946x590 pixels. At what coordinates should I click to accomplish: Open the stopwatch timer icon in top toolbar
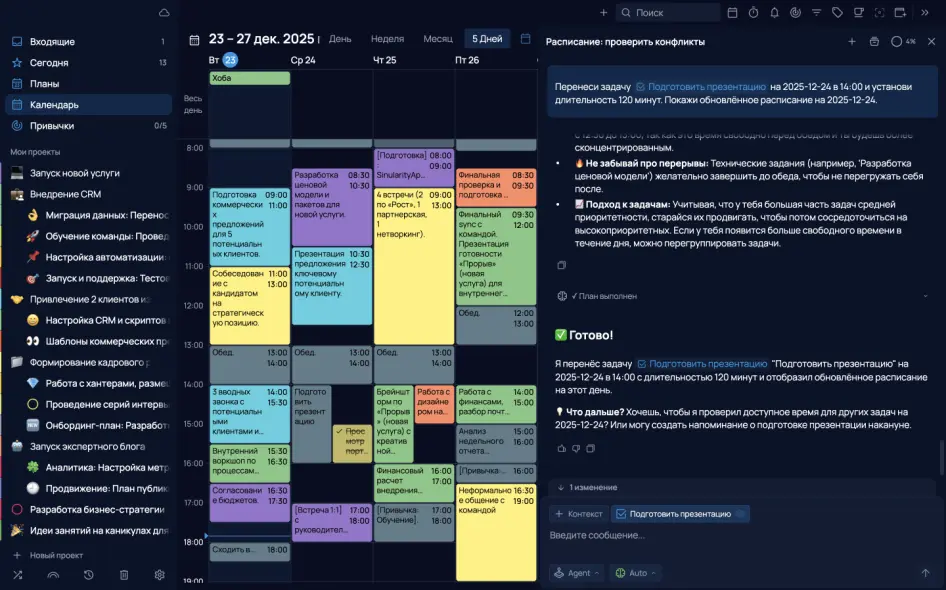point(752,13)
